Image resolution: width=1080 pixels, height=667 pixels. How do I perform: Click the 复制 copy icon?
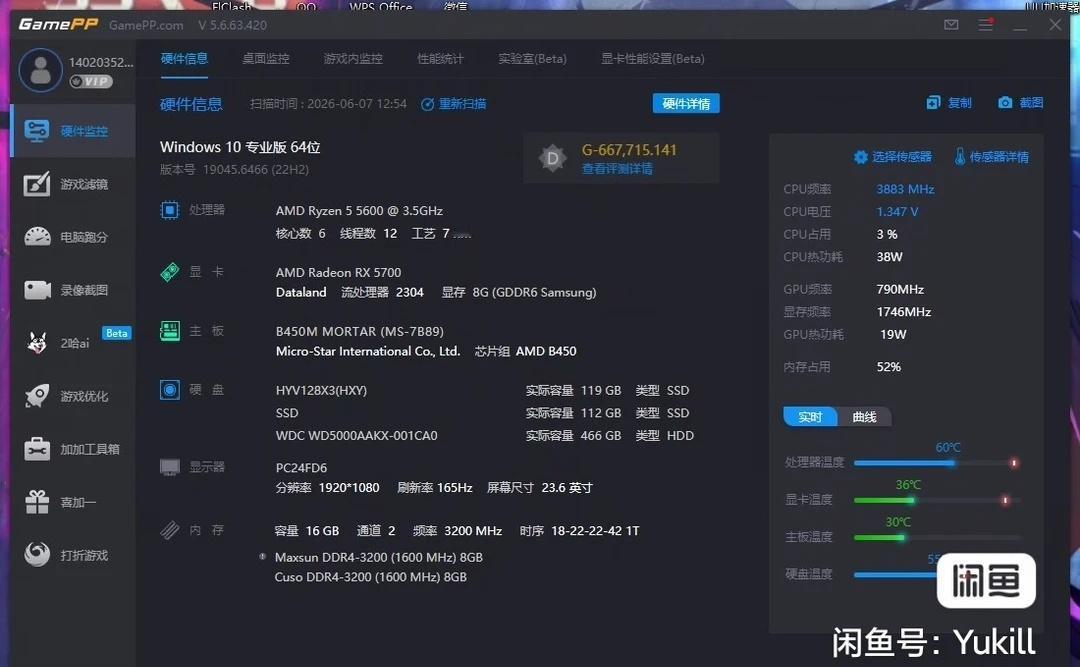933,103
